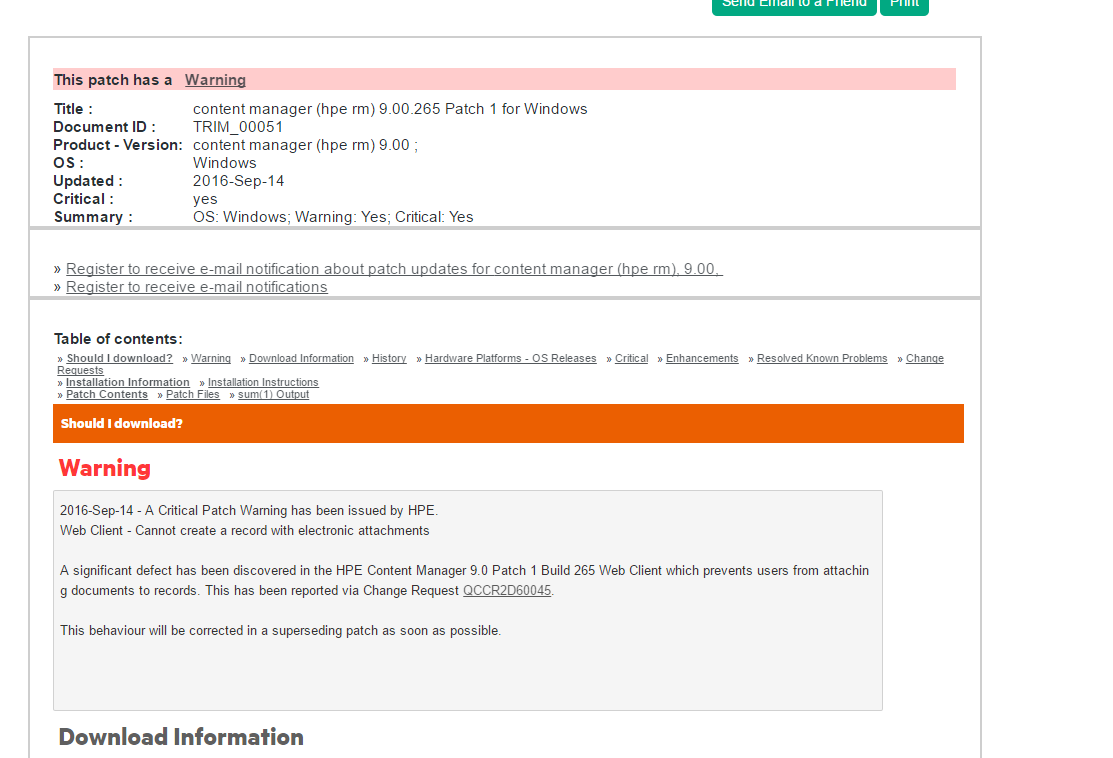1113x758 pixels.
Task: Click the OS value 'Windows'
Action: click(x=224, y=163)
